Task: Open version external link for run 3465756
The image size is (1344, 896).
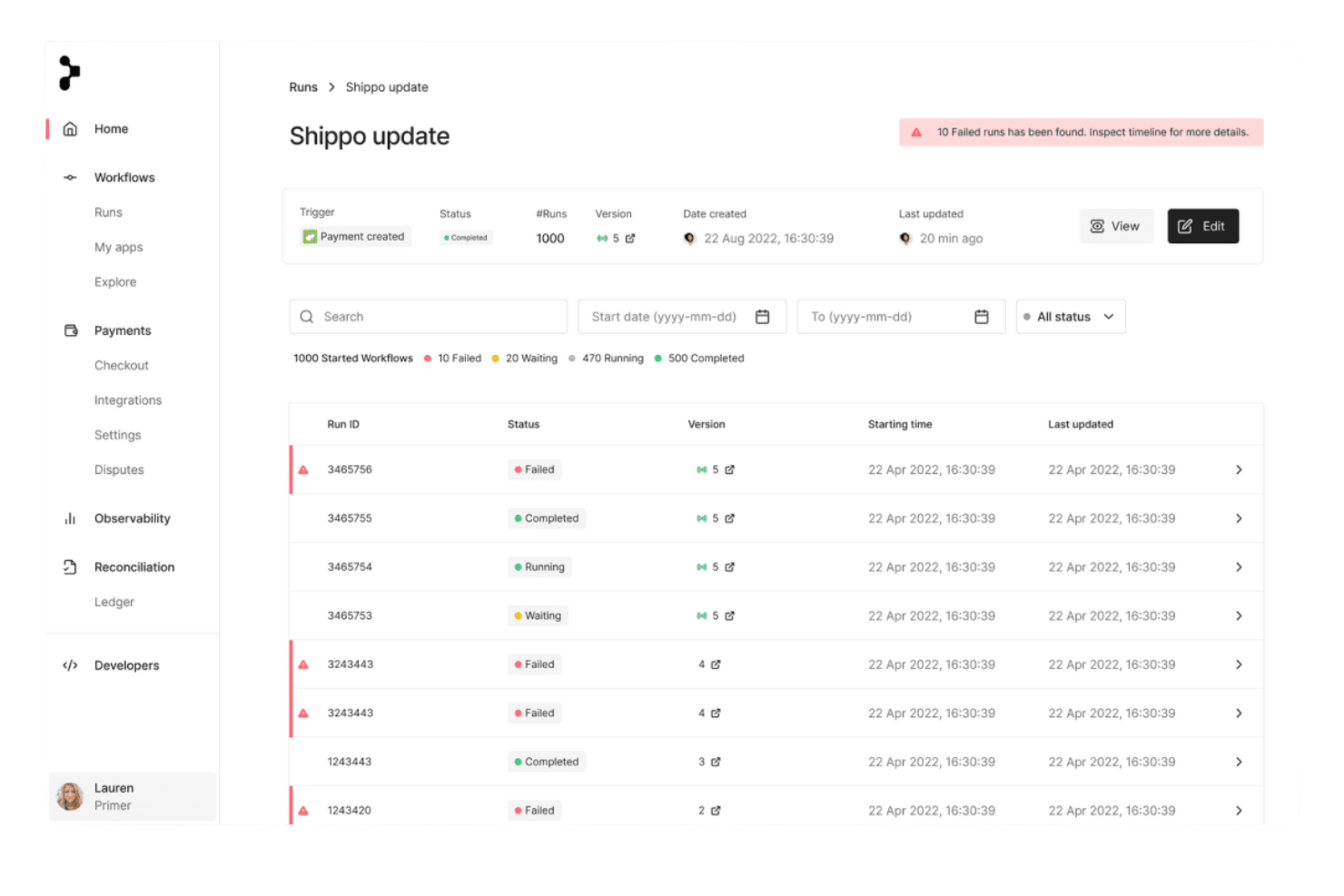Action: (730, 470)
